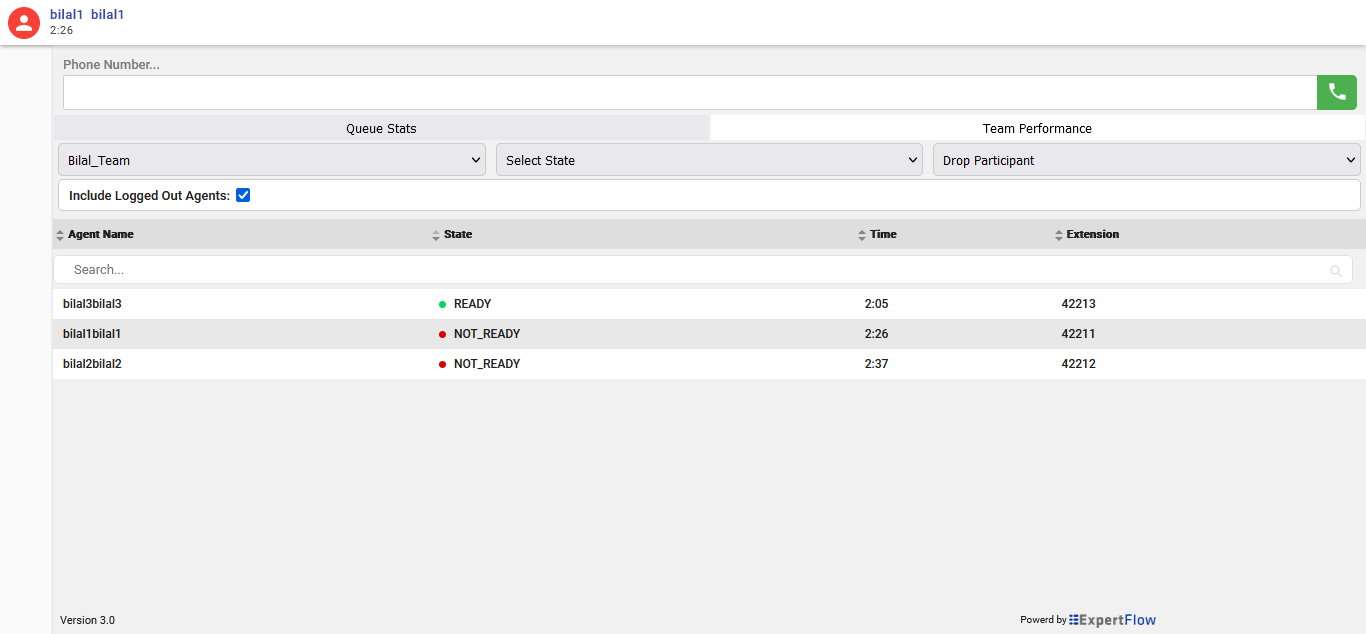Image resolution: width=1366 pixels, height=634 pixels.
Task: Sort by Extension column arrows
Action: pyautogui.click(x=1059, y=235)
